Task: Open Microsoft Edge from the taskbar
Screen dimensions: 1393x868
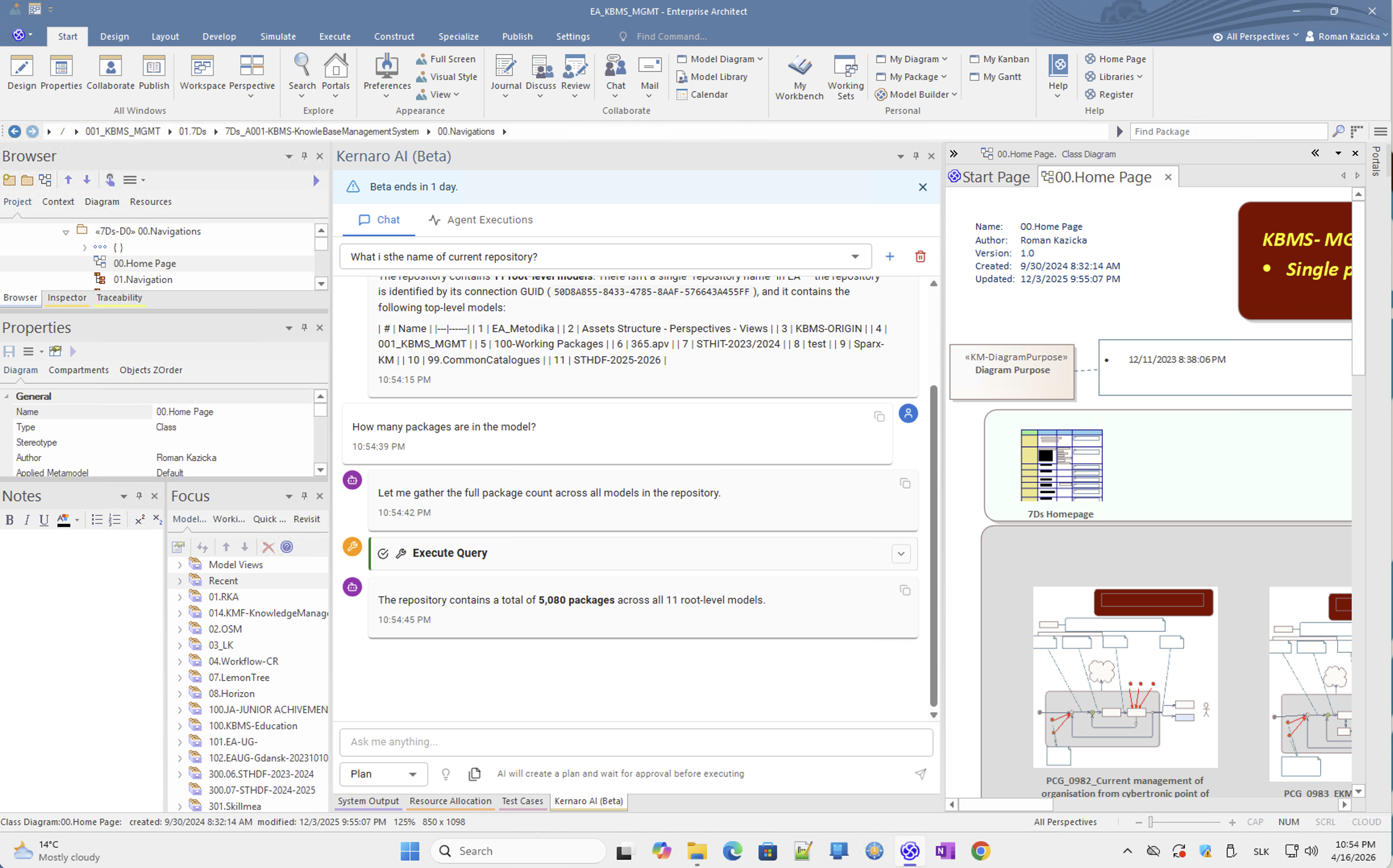Action: tap(732, 851)
